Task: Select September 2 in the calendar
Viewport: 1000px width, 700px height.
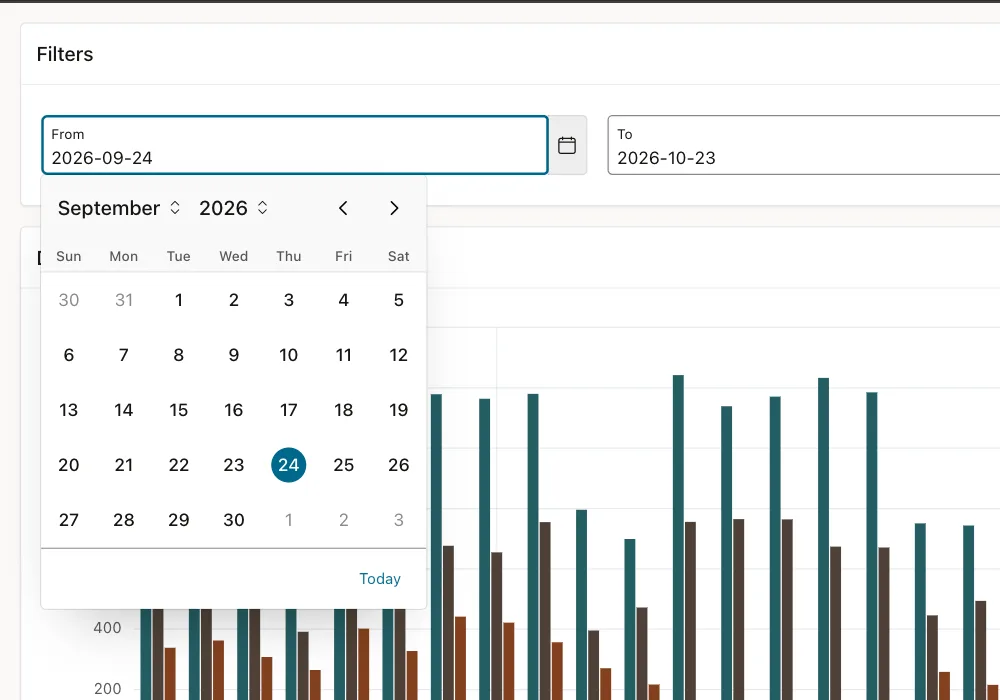Action: 233,300
